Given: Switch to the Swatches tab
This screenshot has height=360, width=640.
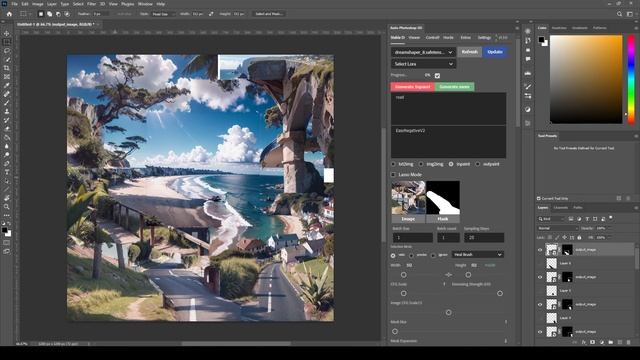Looking at the screenshot, I should tap(559, 28).
